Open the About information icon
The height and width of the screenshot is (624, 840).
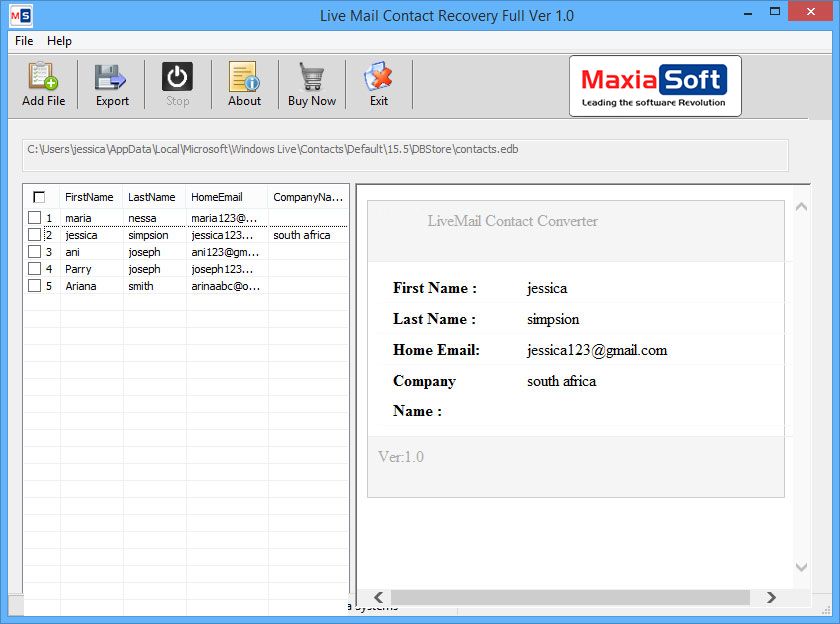tap(244, 76)
